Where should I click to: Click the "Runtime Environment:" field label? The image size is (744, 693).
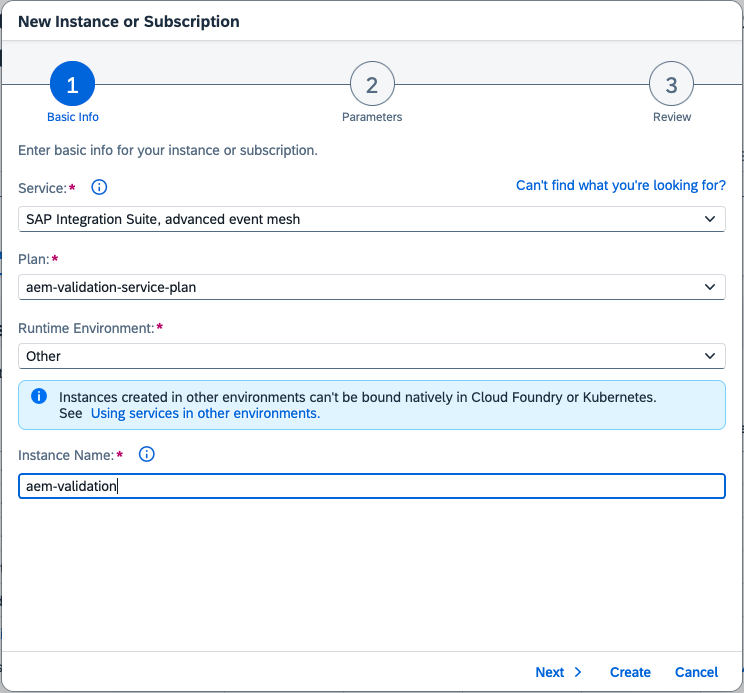86,328
